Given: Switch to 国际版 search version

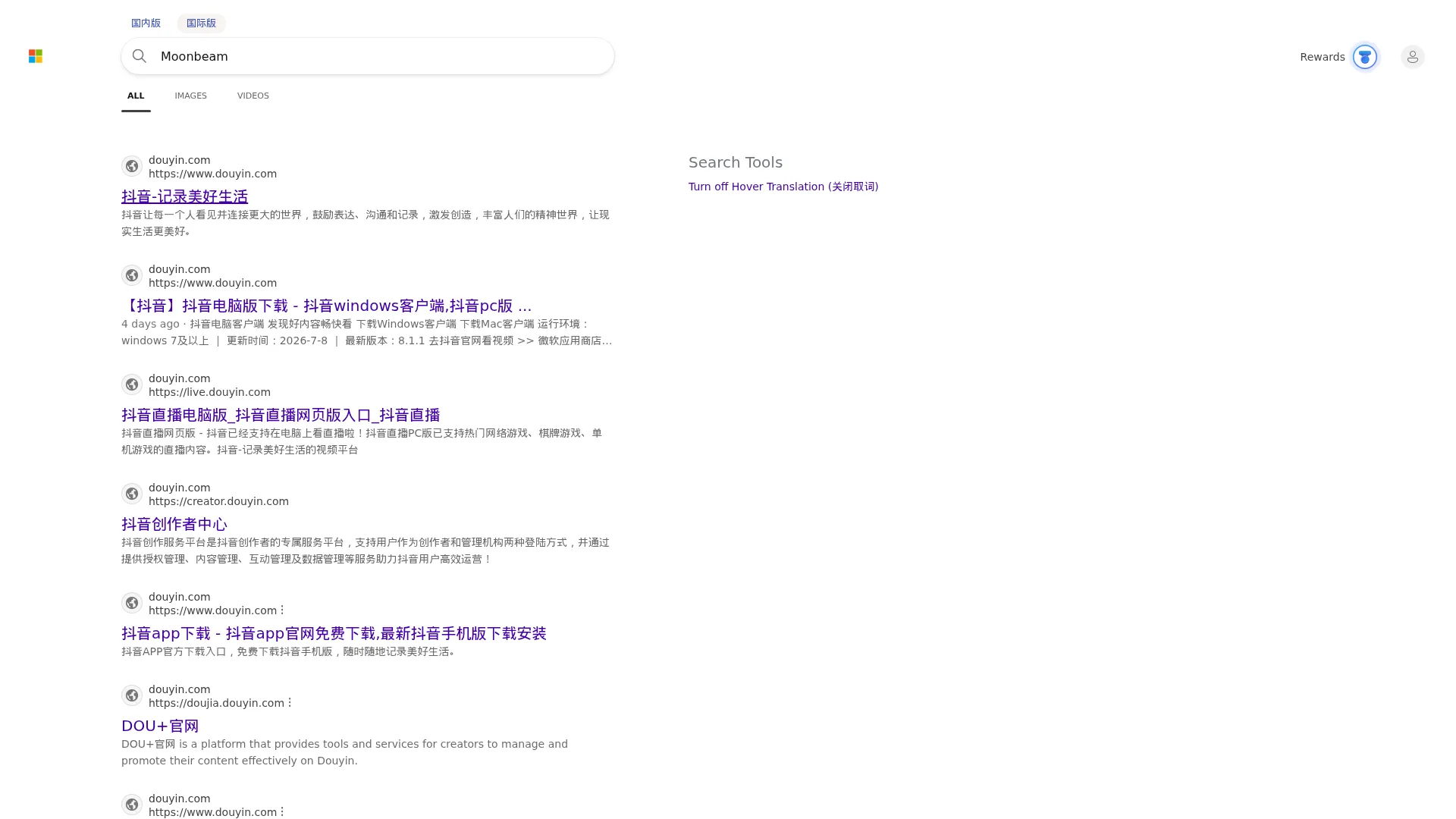Looking at the screenshot, I should tap(201, 23).
